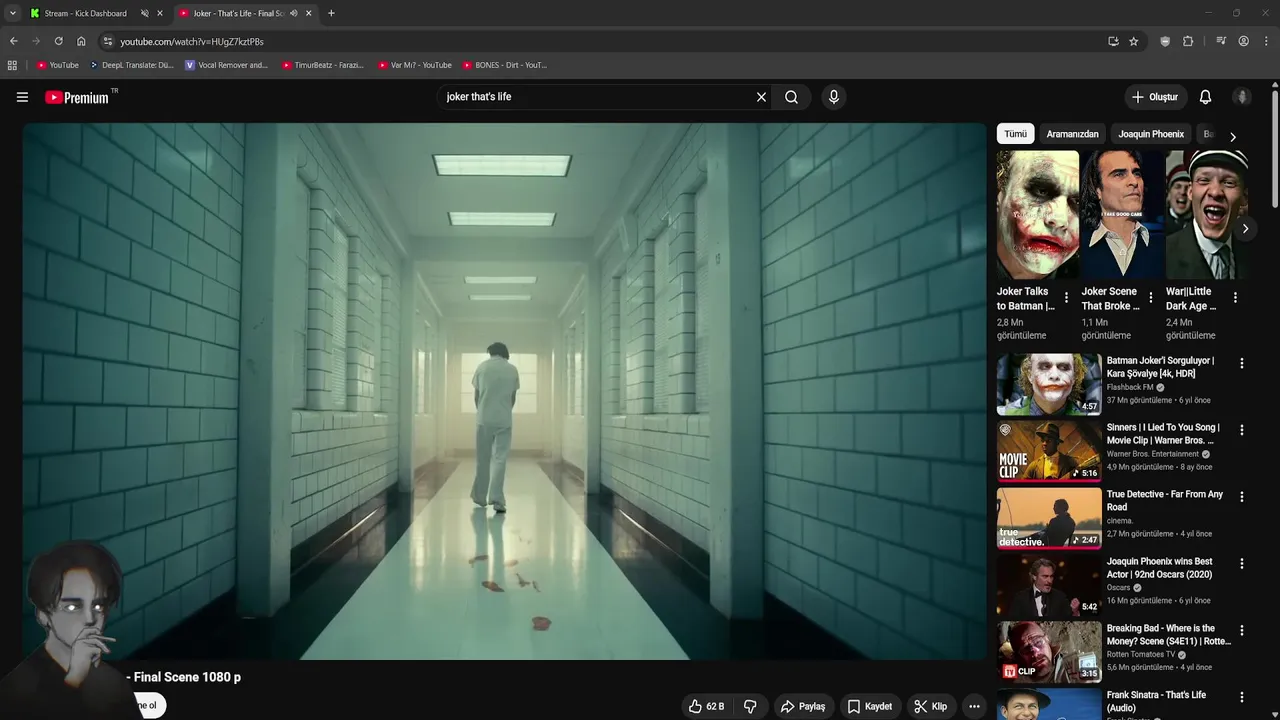Open options for Frank Sinatra That's Life
This screenshot has height=720, width=1280.
1242,698
